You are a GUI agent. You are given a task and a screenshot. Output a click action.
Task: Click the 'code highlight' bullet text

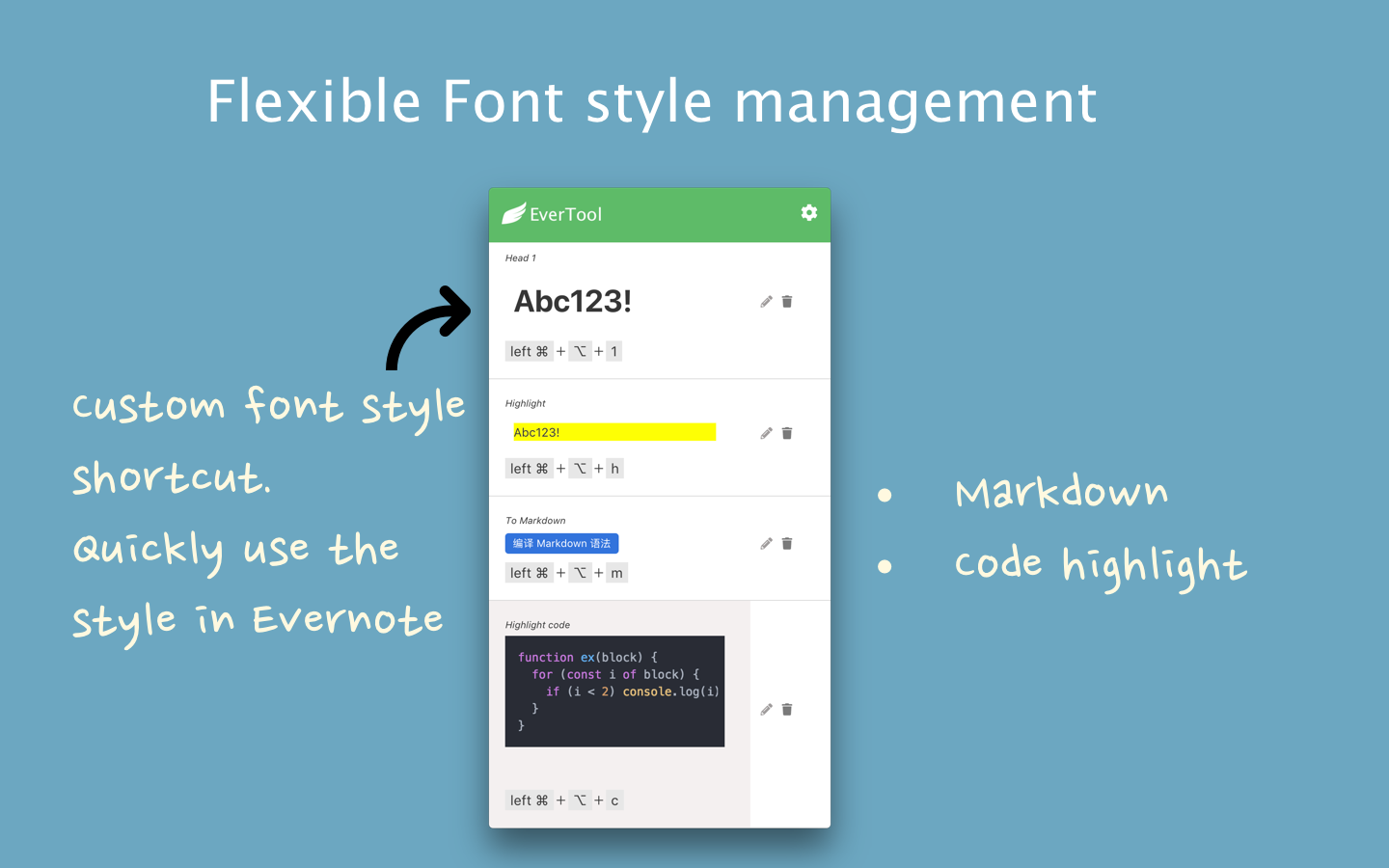(x=1101, y=565)
